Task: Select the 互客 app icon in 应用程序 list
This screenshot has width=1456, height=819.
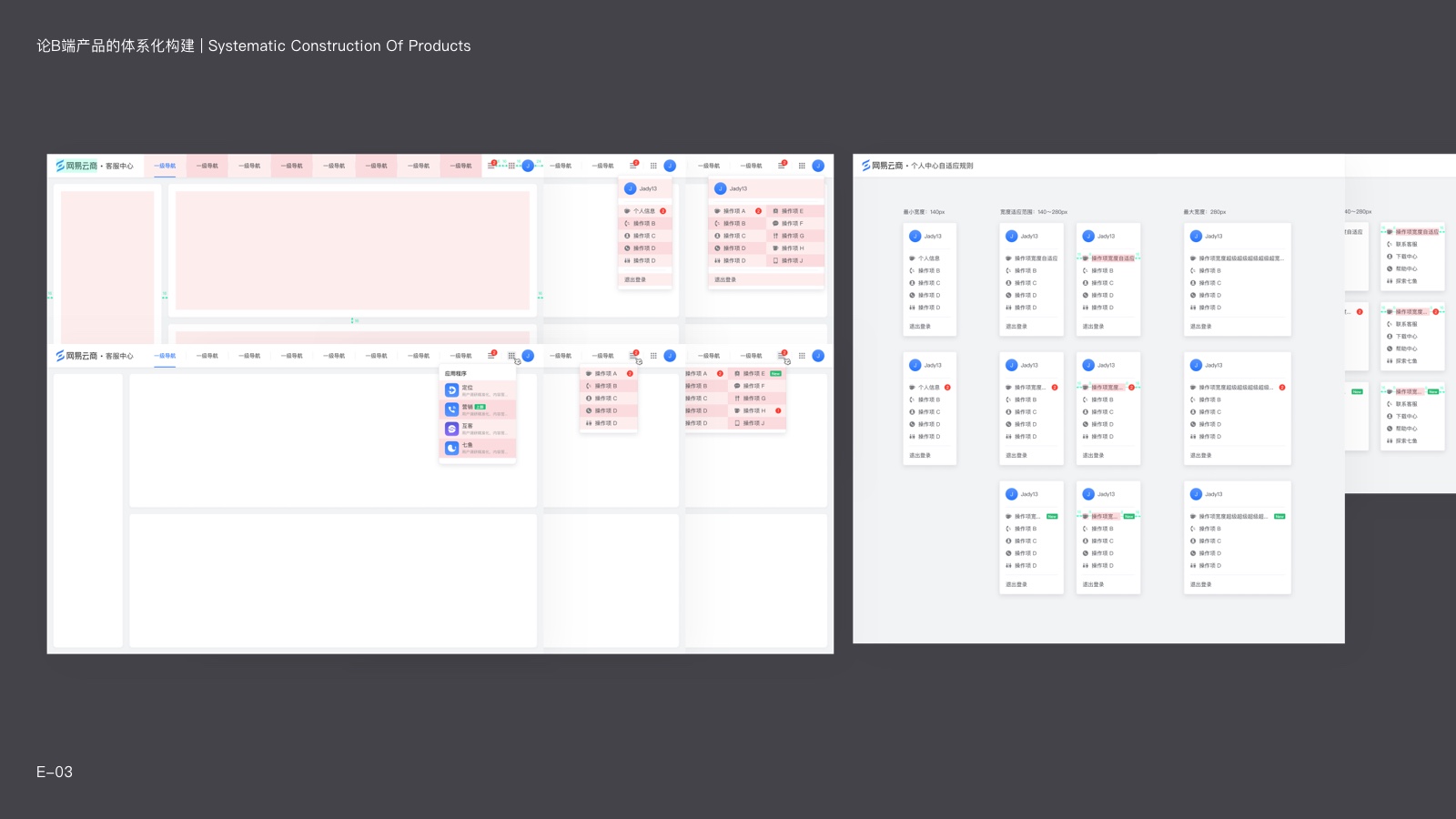Action: [451, 429]
